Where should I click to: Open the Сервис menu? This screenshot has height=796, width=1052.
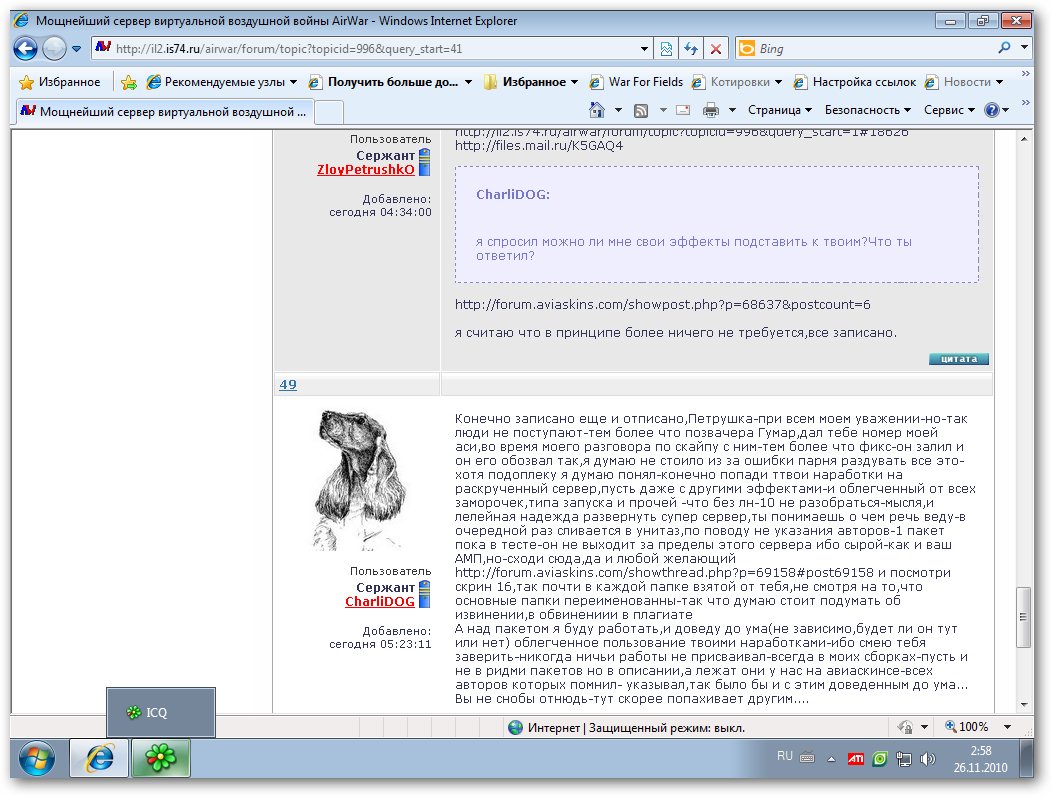pyautogui.click(x=949, y=110)
